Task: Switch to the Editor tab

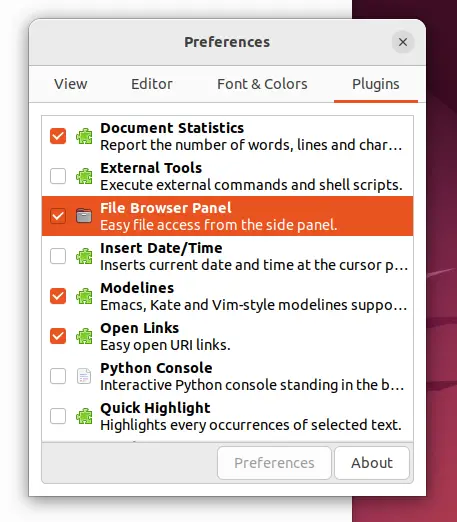Action: pos(152,84)
